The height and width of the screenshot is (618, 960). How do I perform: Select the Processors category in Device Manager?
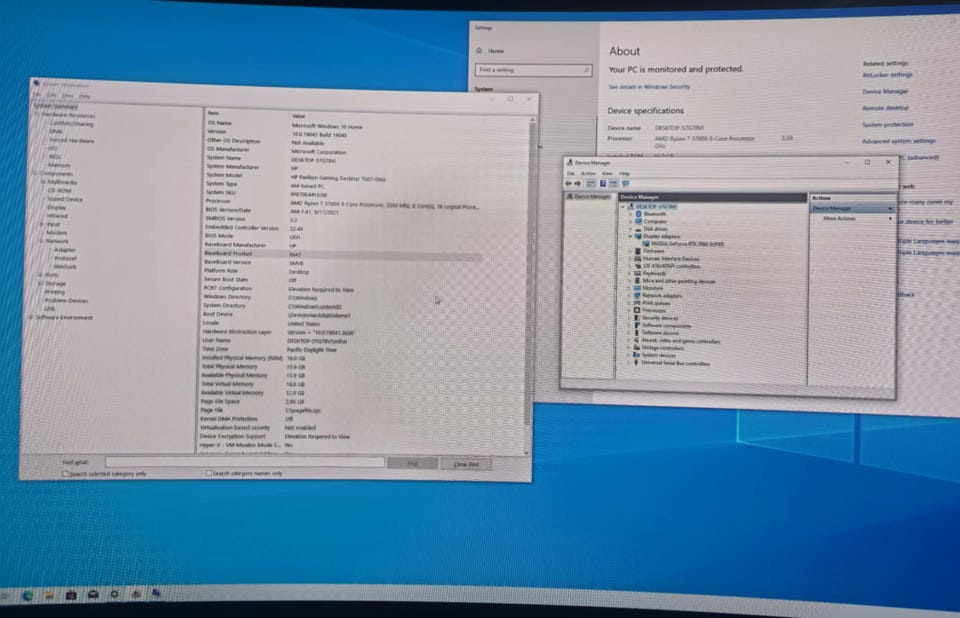pos(653,311)
